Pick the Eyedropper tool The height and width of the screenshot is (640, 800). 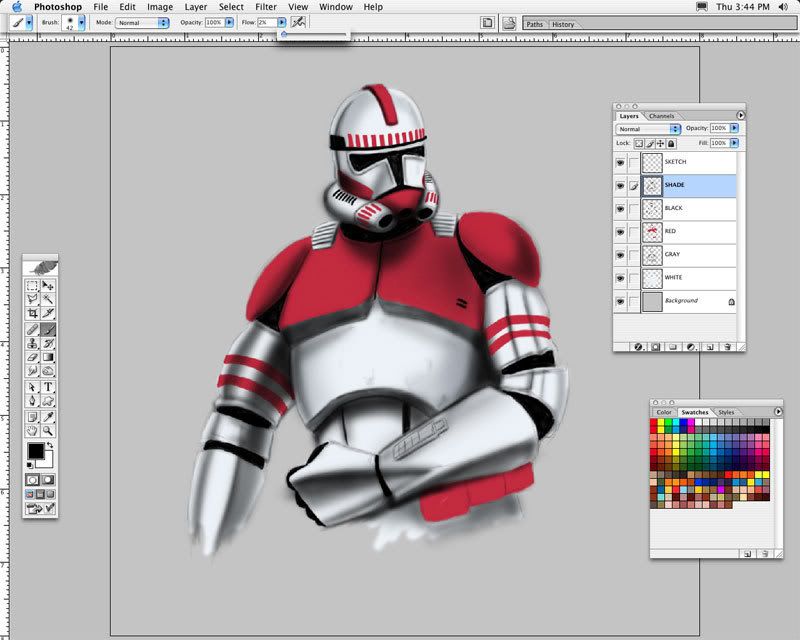[x=48, y=417]
